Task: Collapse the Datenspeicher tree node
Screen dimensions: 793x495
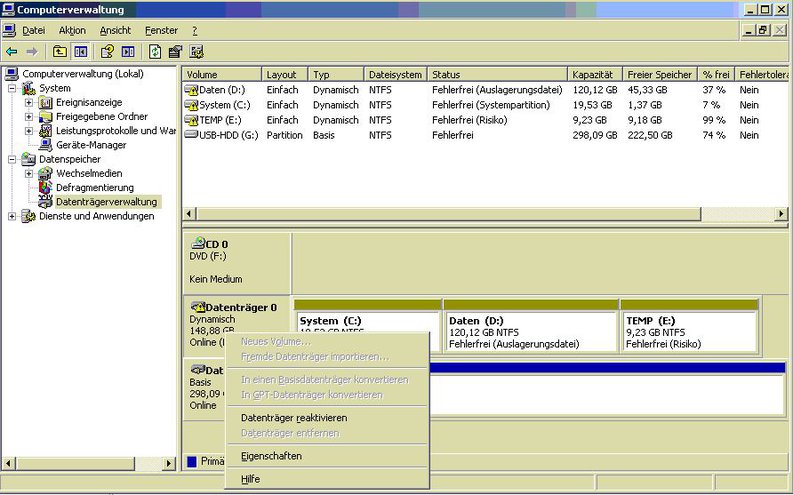Action: [12, 159]
